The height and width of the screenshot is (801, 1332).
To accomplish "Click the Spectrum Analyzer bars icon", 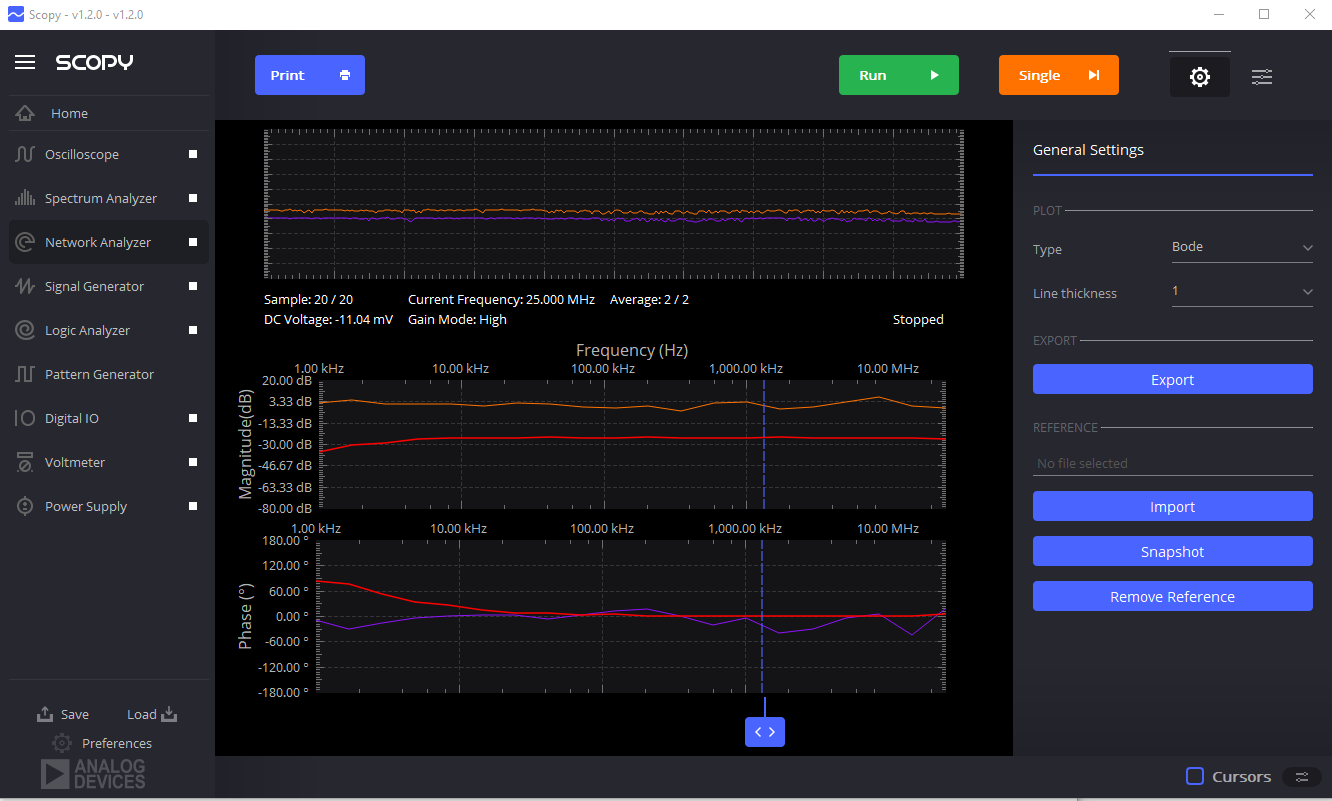I will [x=25, y=198].
